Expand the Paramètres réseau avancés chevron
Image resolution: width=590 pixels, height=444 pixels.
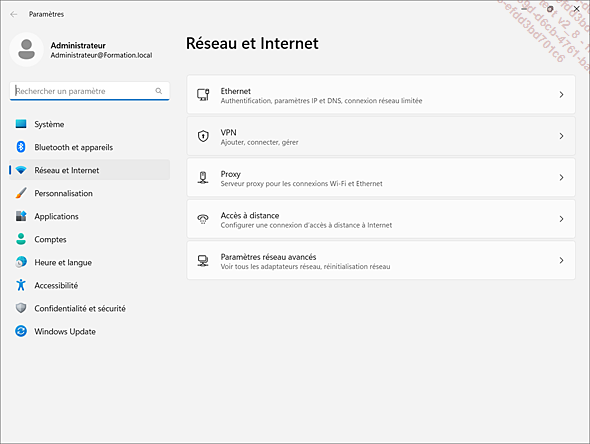561,260
